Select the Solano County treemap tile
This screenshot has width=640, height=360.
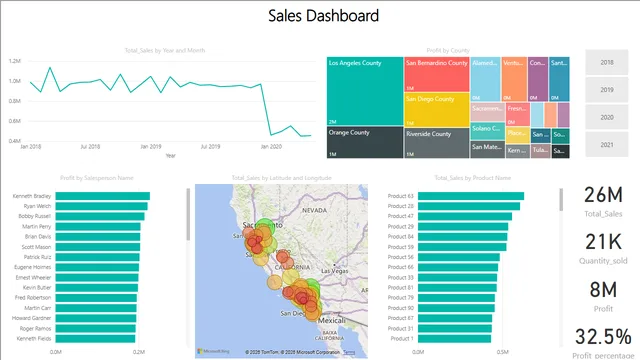click(x=487, y=131)
